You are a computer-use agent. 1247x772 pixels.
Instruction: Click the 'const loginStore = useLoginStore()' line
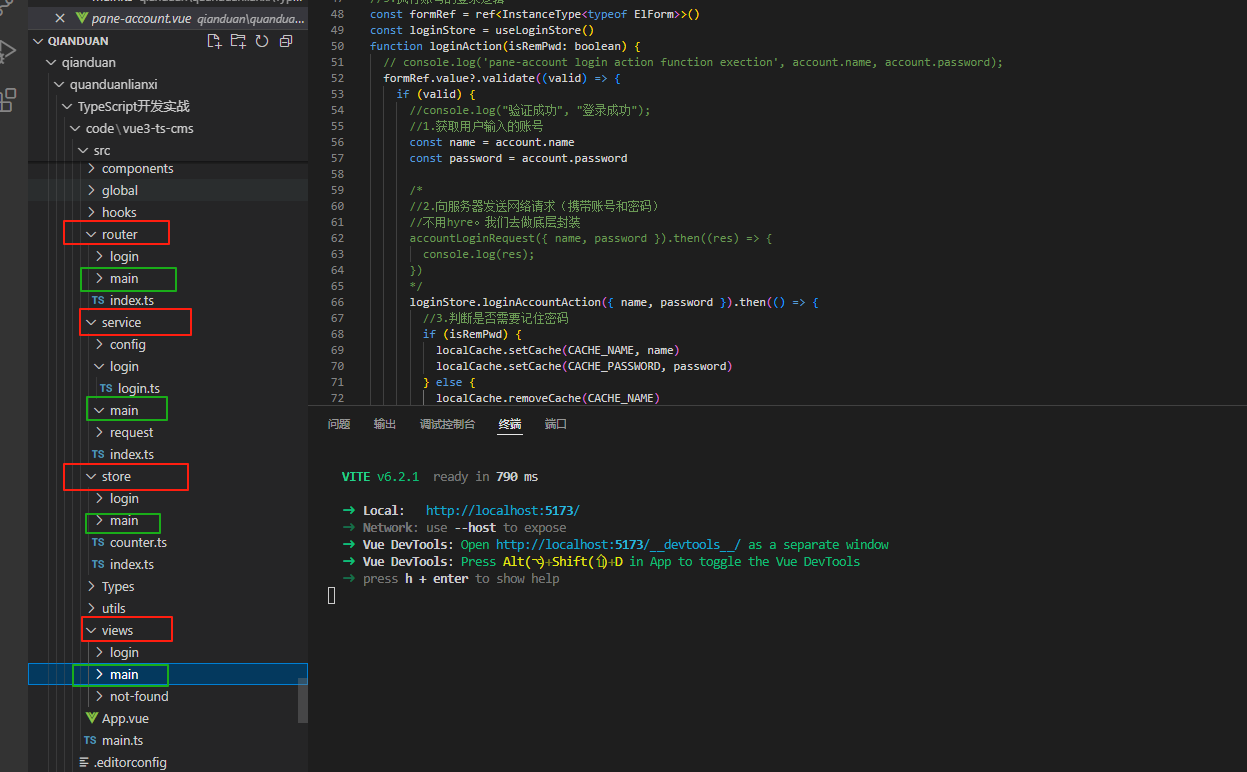pyautogui.click(x=482, y=30)
